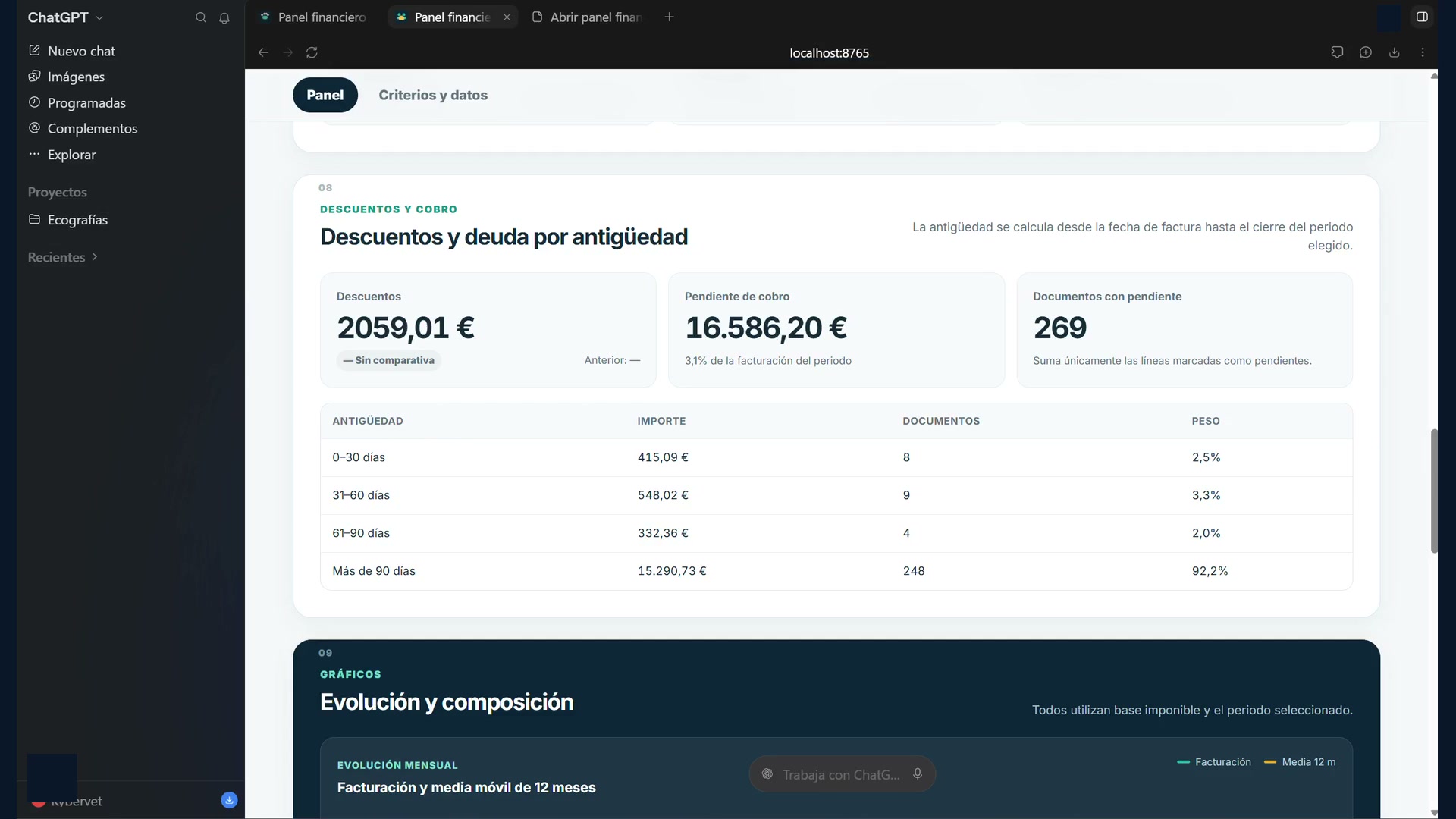Click the Descuentos value 2059,01 €
1456x819 pixels.
pos(406,328)
